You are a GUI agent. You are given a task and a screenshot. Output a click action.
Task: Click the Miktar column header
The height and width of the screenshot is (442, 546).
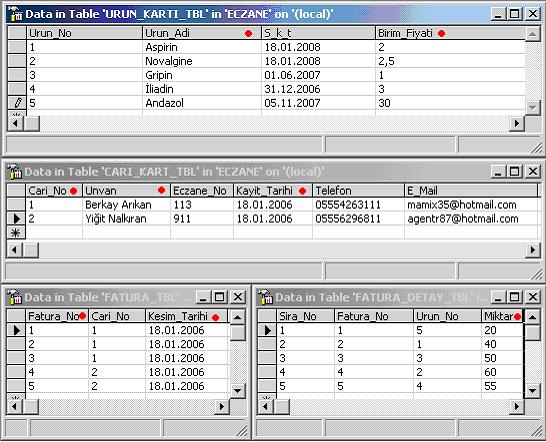502,316
